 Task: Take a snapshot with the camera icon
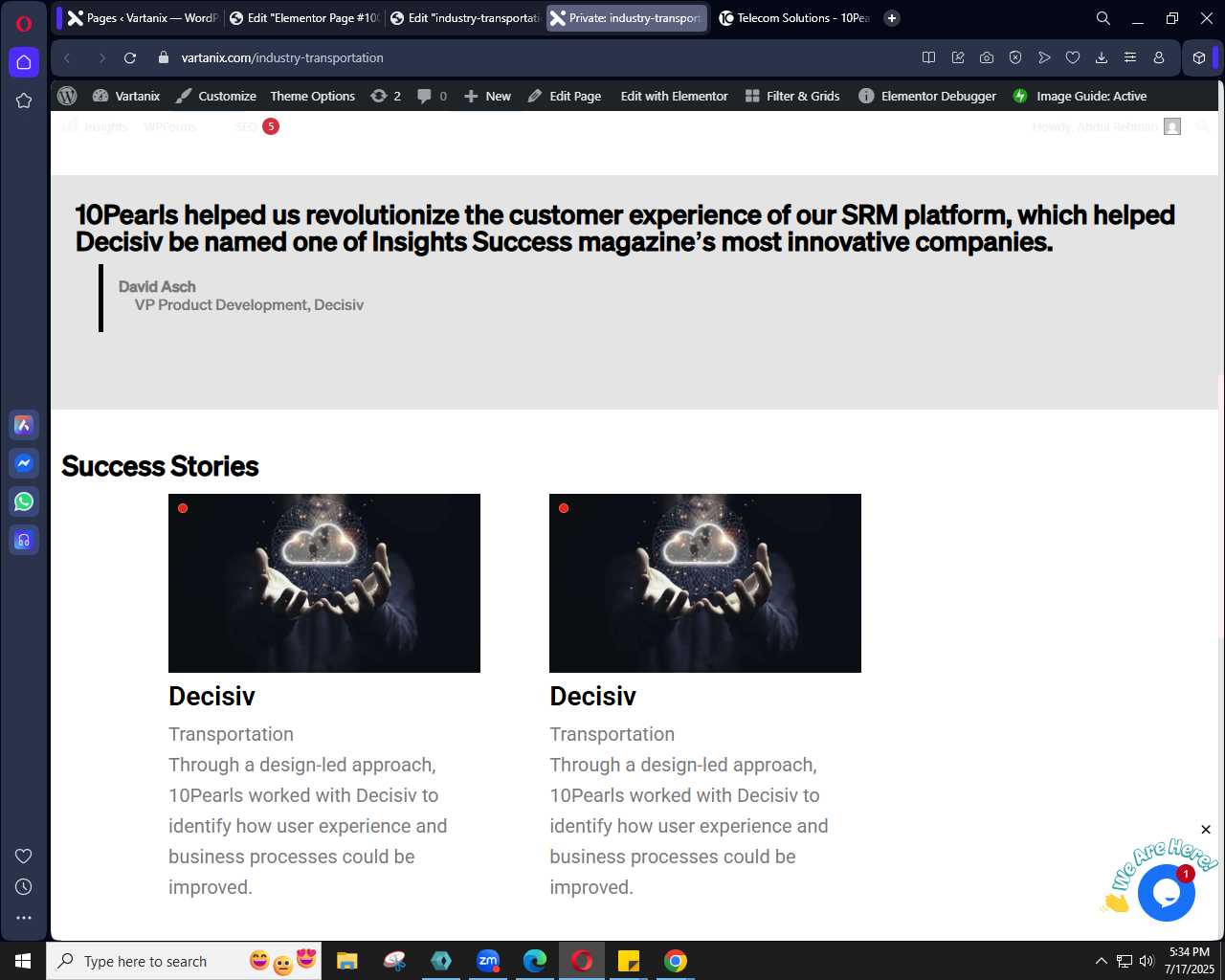[x=987, y=57]
